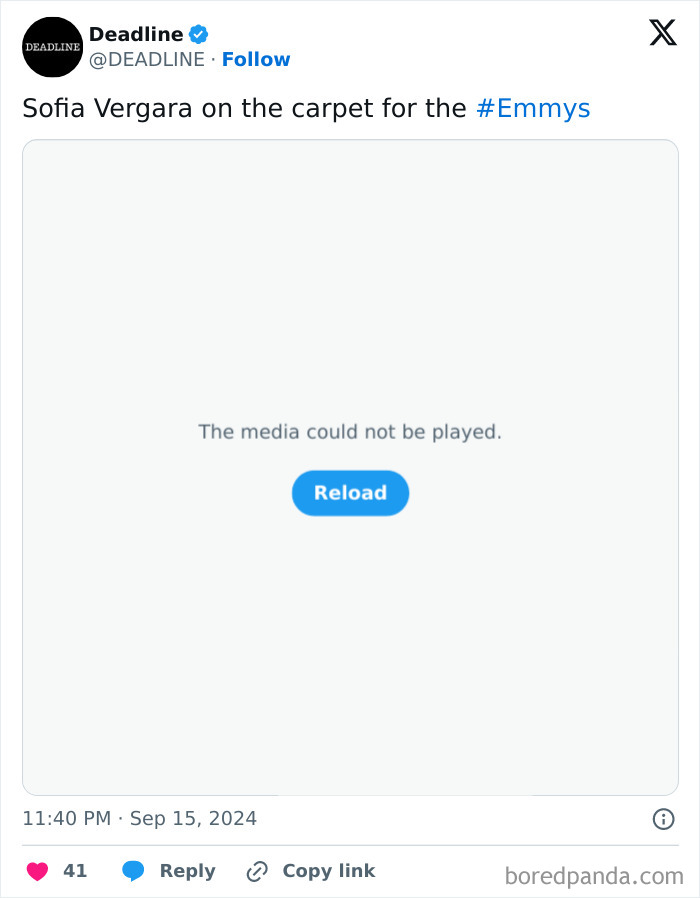Click the blue verified checkmark badge
The image size is (700, 898).
197,33
